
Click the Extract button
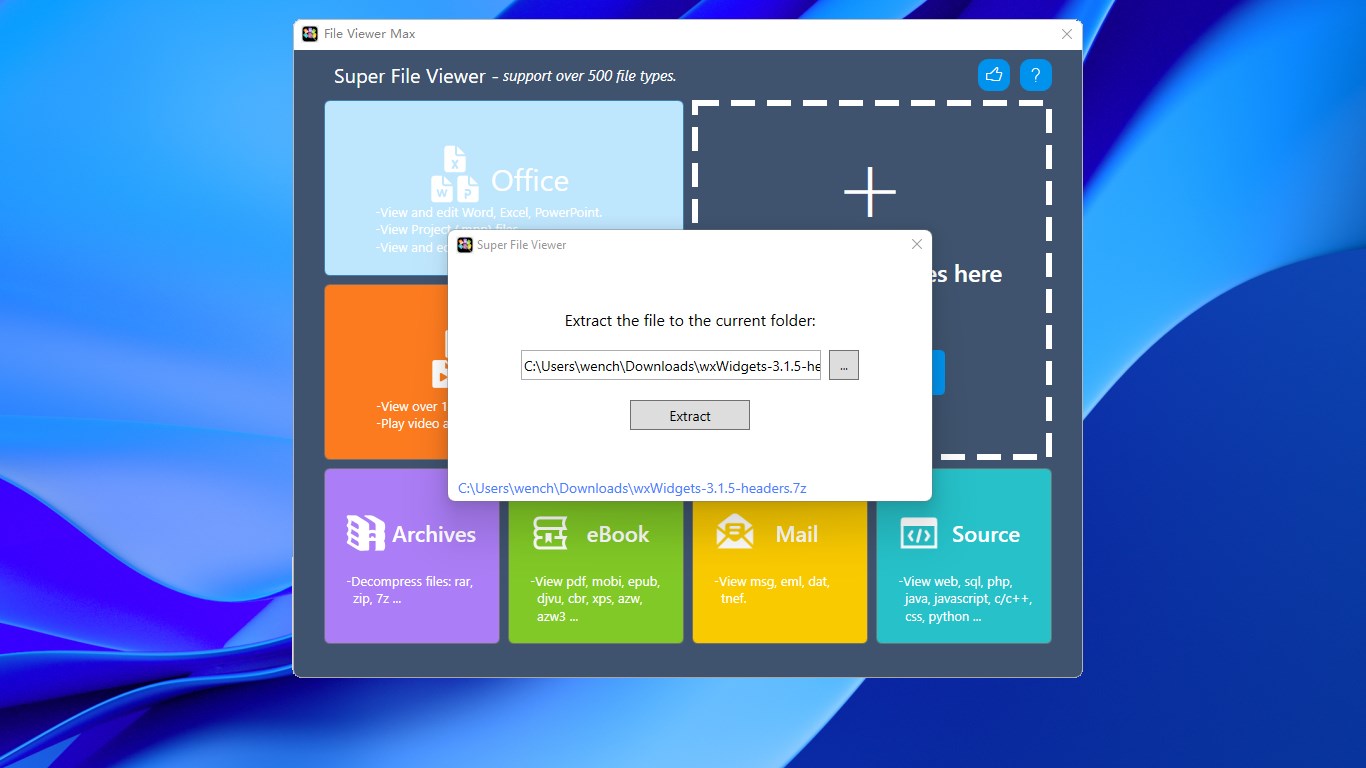pos(690,416)
